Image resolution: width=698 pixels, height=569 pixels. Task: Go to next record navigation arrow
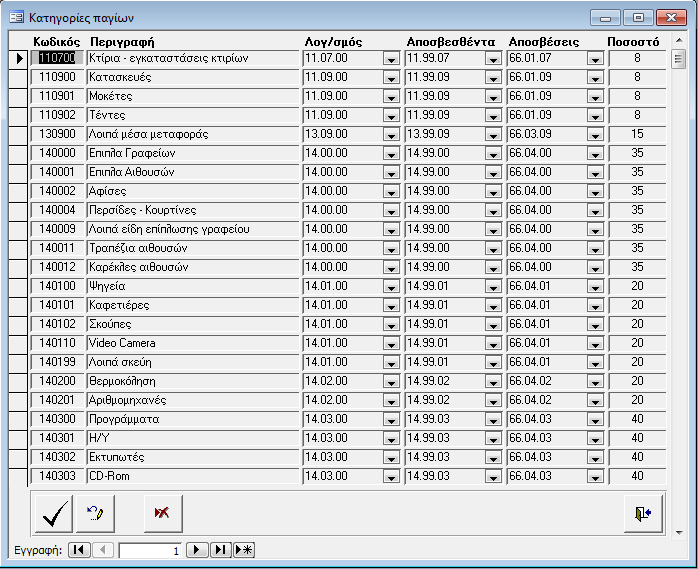click(198, 550)
